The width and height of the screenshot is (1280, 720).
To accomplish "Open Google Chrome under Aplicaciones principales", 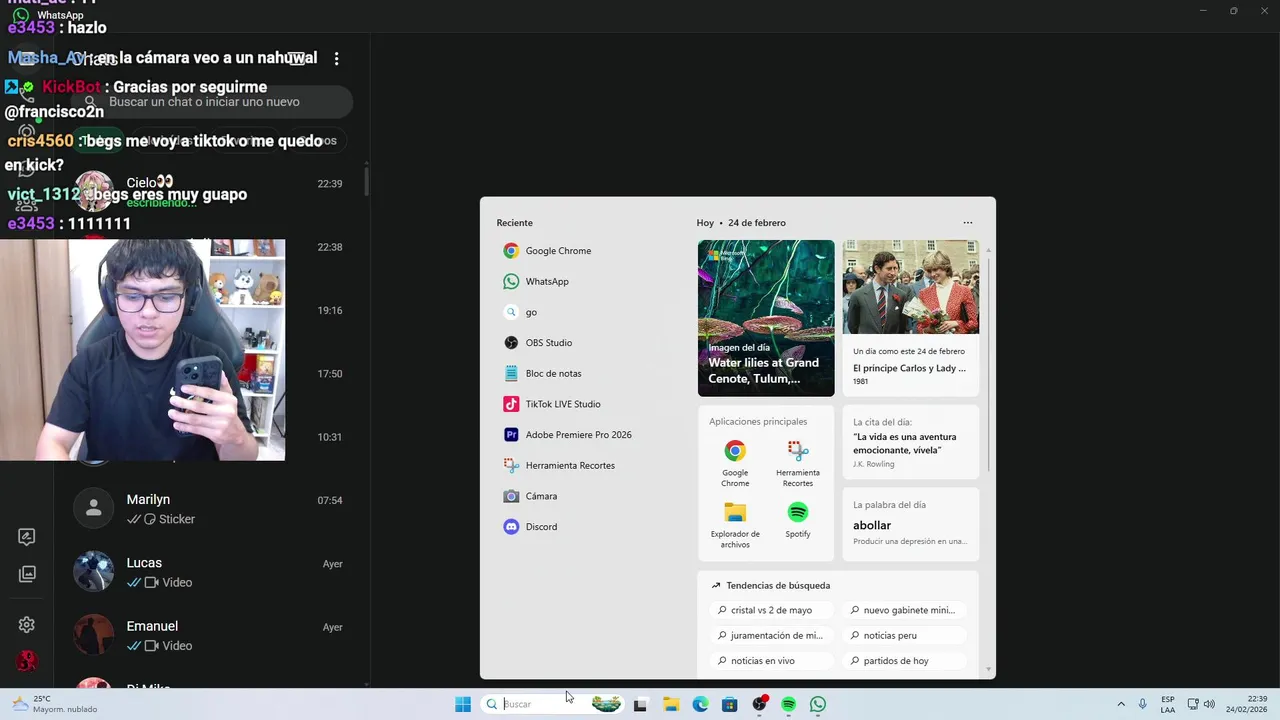I will pyautogui.click(x=735, y=464).
